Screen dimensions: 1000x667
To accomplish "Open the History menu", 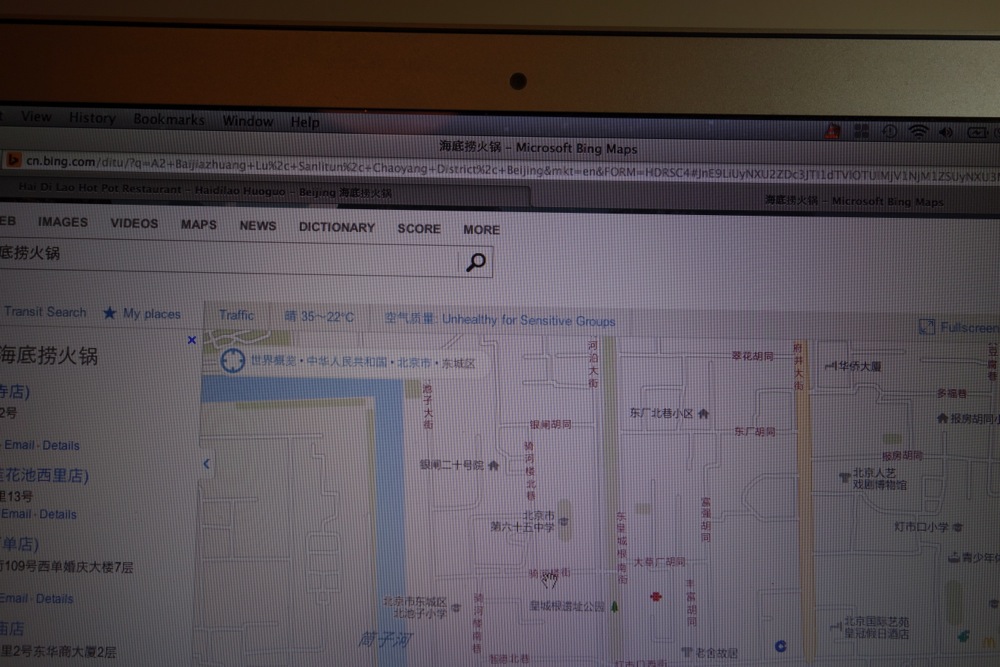I will click(92, 118).
